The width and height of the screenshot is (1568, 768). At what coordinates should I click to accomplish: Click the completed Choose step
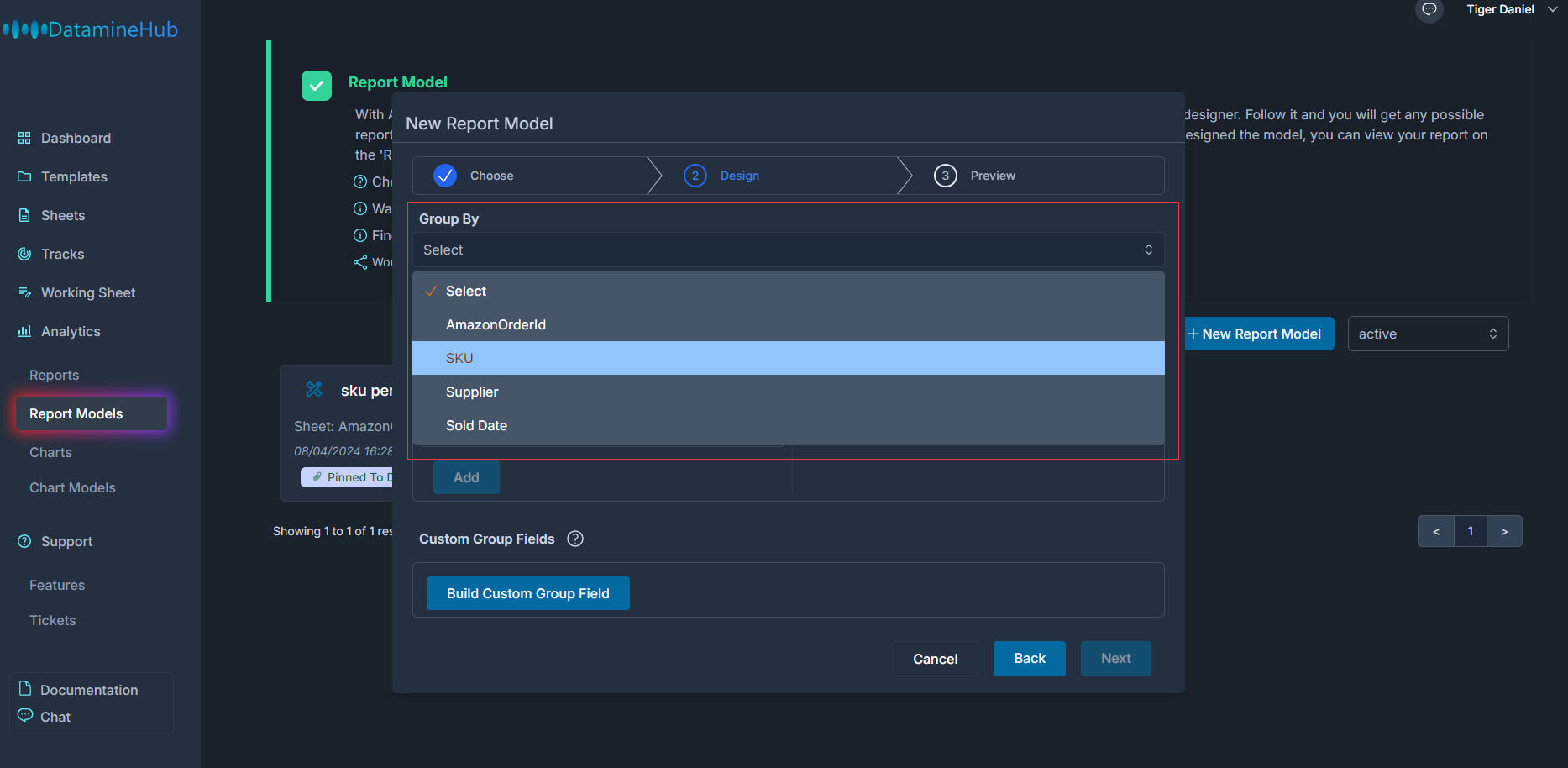point(474,176)
